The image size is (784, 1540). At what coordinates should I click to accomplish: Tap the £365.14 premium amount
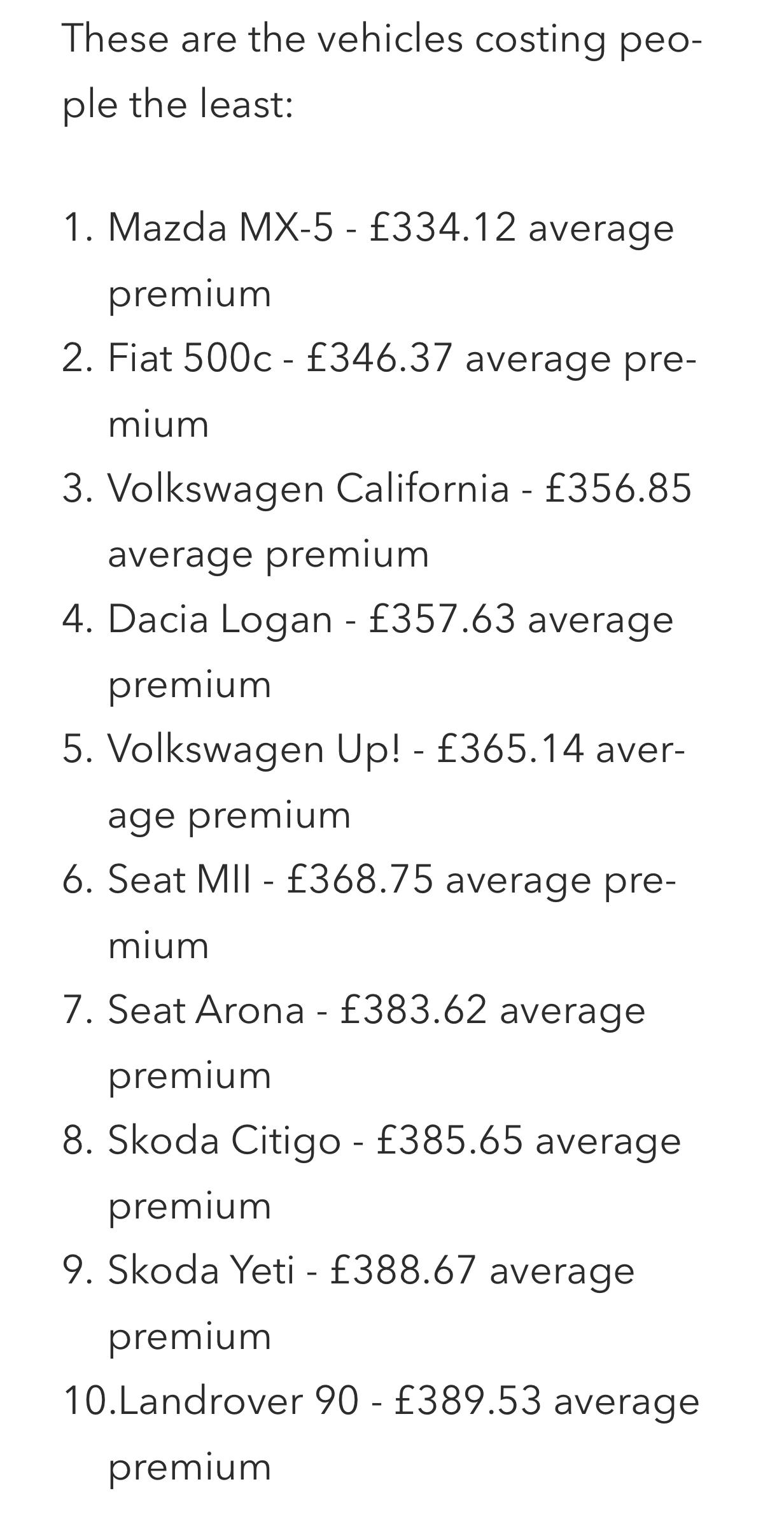[510, 748]
